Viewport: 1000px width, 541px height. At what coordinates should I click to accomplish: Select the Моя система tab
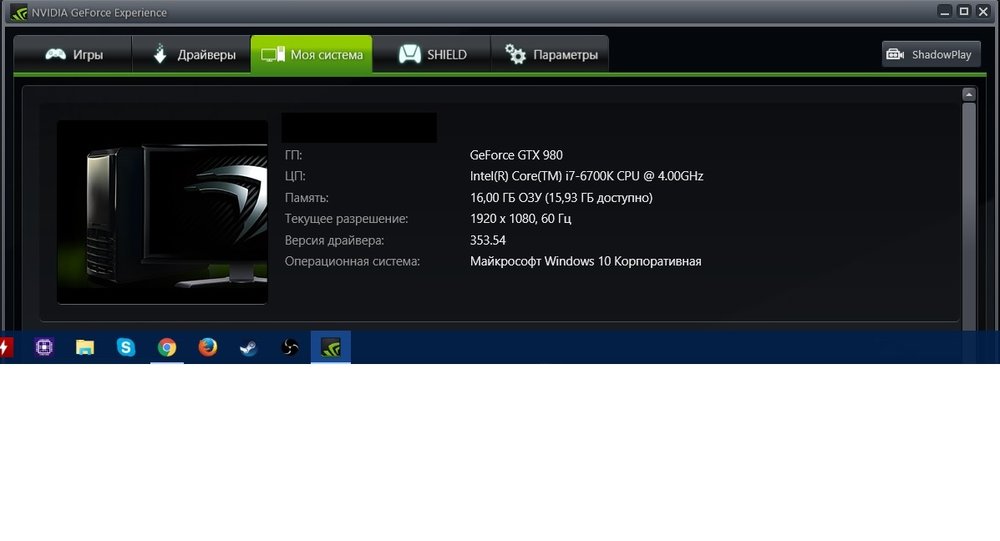pos(311,55)
